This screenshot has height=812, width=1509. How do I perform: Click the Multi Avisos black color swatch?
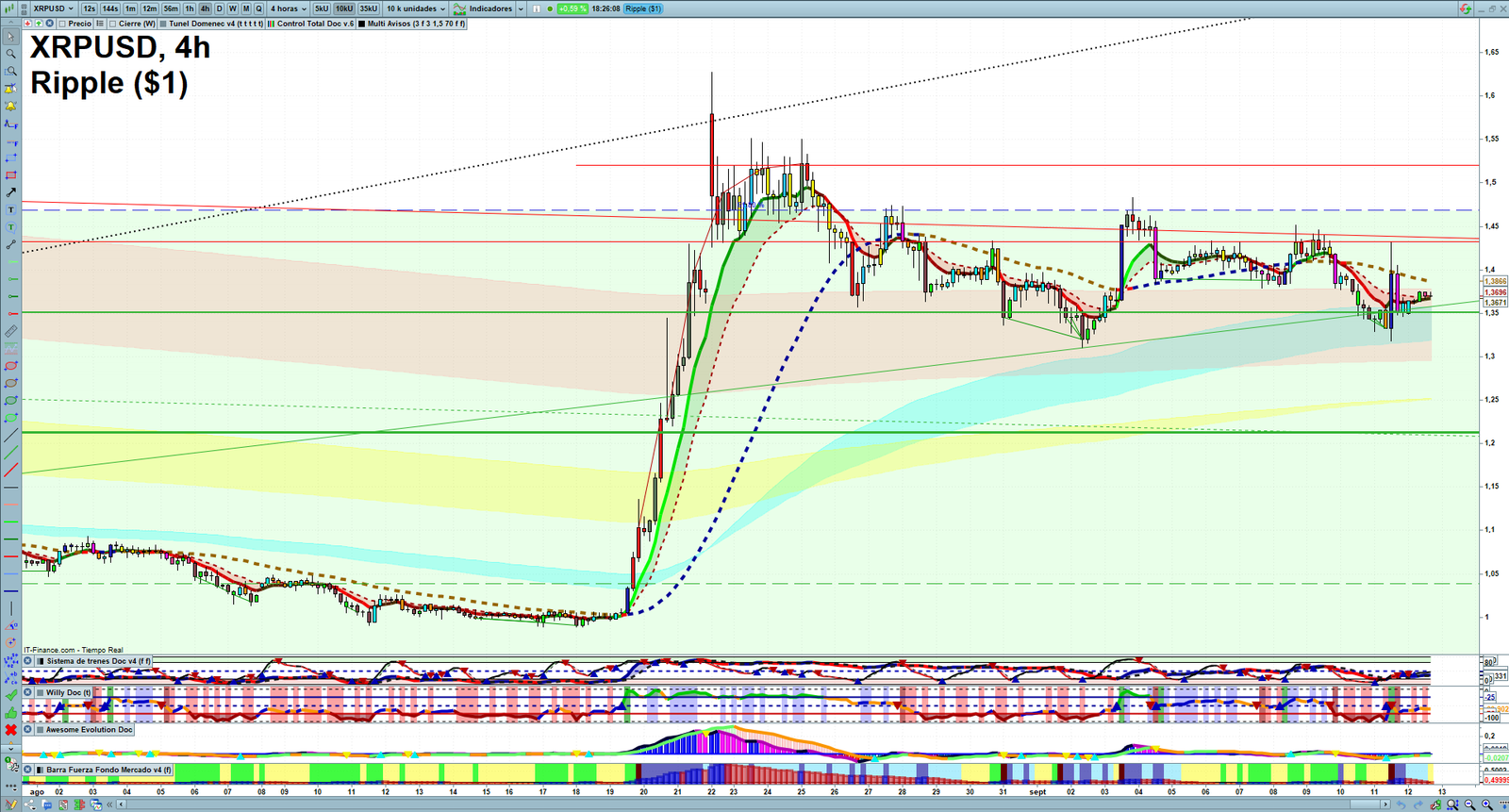click(x=361, y=24)
